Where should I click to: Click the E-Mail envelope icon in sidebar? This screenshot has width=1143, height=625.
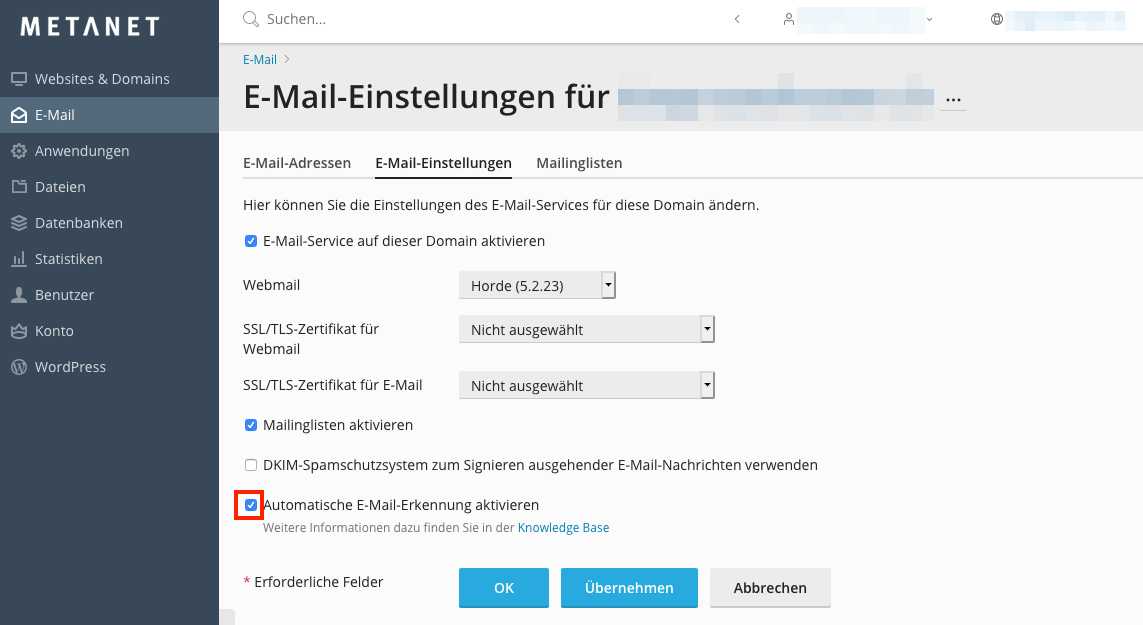coord(18,115)
